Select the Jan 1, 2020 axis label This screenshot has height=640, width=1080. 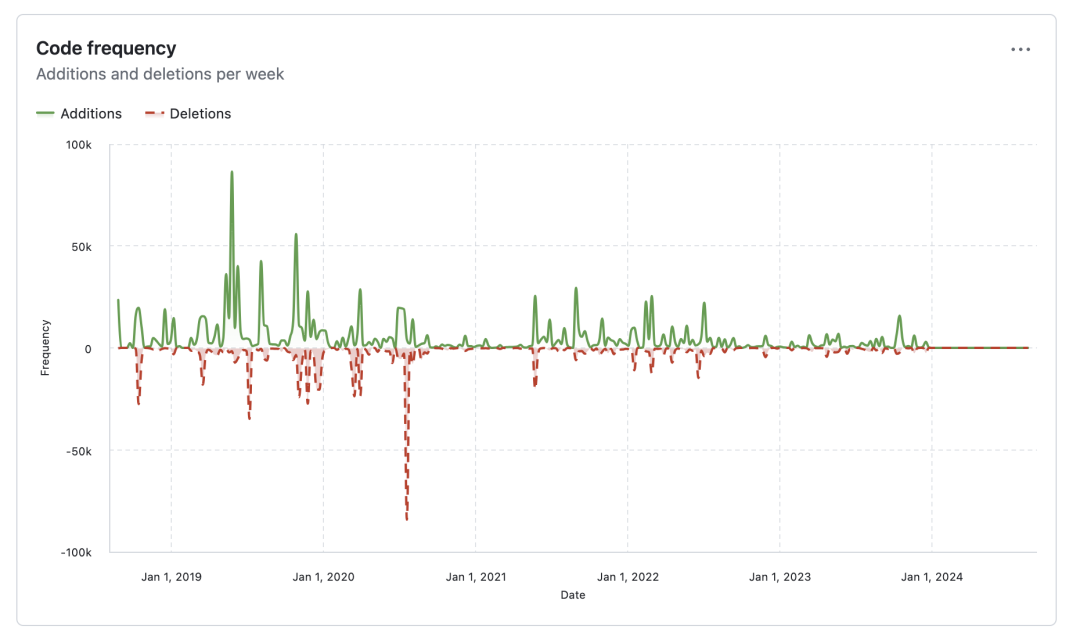coord(323,577)
